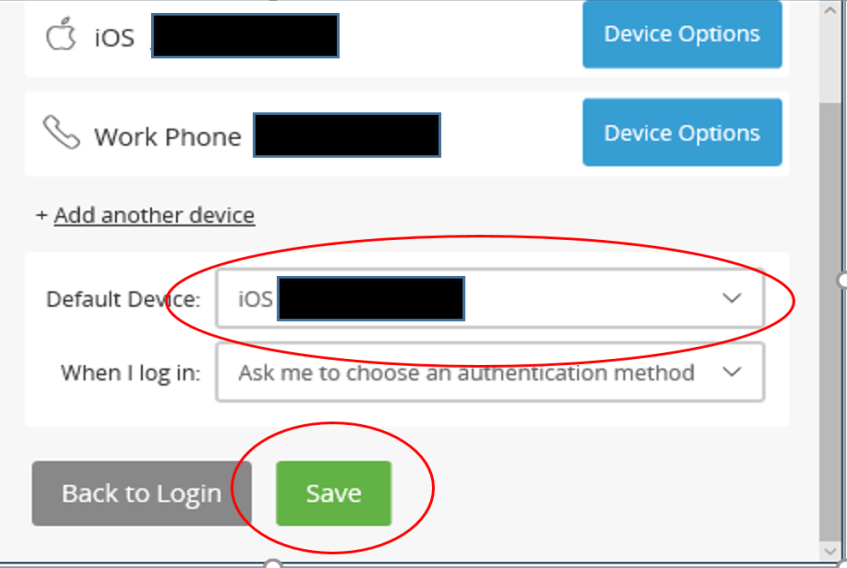Viewport: 847px width, 568px height.
Task: Open the Default Device dropdown
Action: (490, 299)
